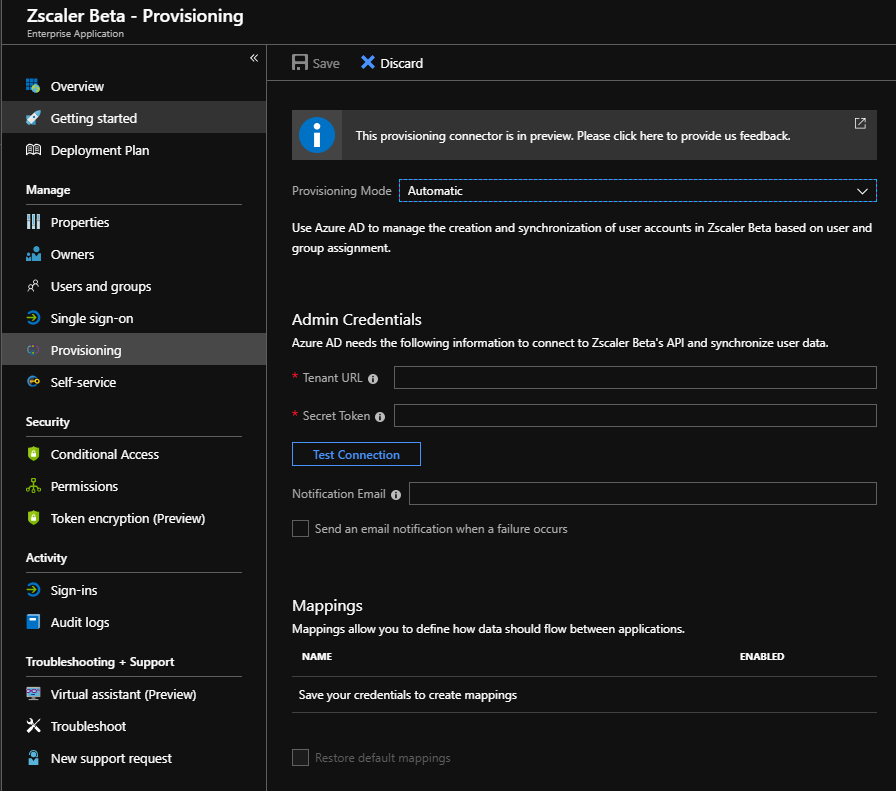Click the Discard X icon
The height and width of the screenshot is (791, 896).
point(368,63)
